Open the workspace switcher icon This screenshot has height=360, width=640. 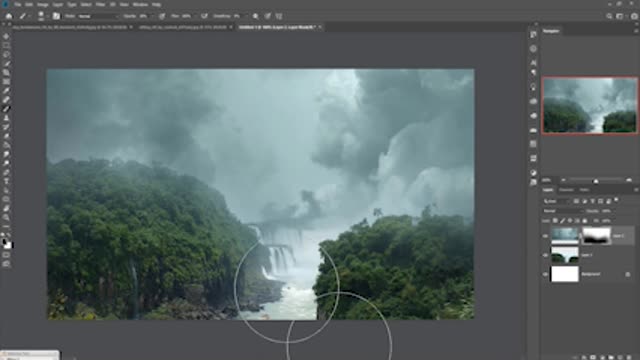click(620, 16)
